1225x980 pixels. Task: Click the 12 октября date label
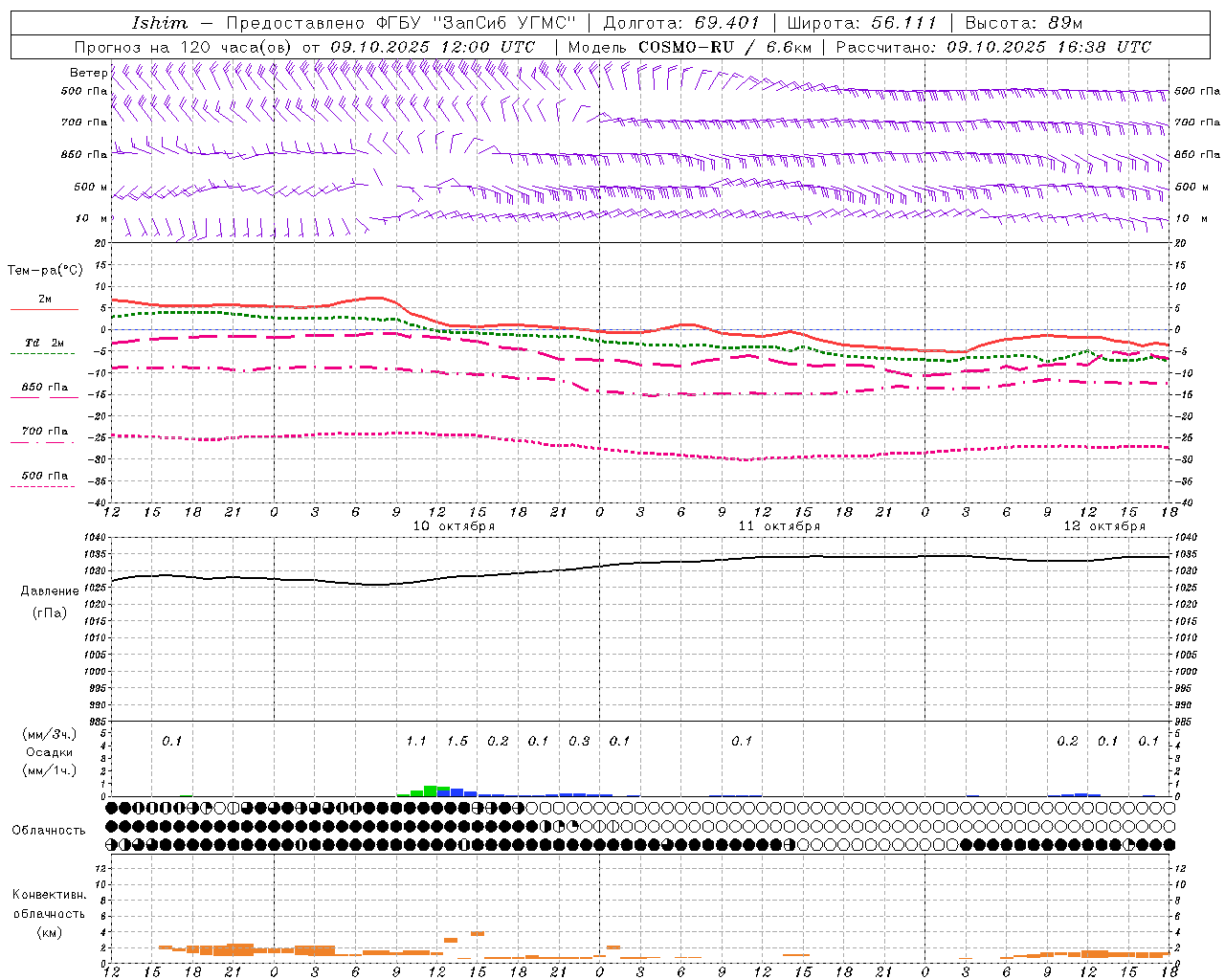[x=1104, y=526]
